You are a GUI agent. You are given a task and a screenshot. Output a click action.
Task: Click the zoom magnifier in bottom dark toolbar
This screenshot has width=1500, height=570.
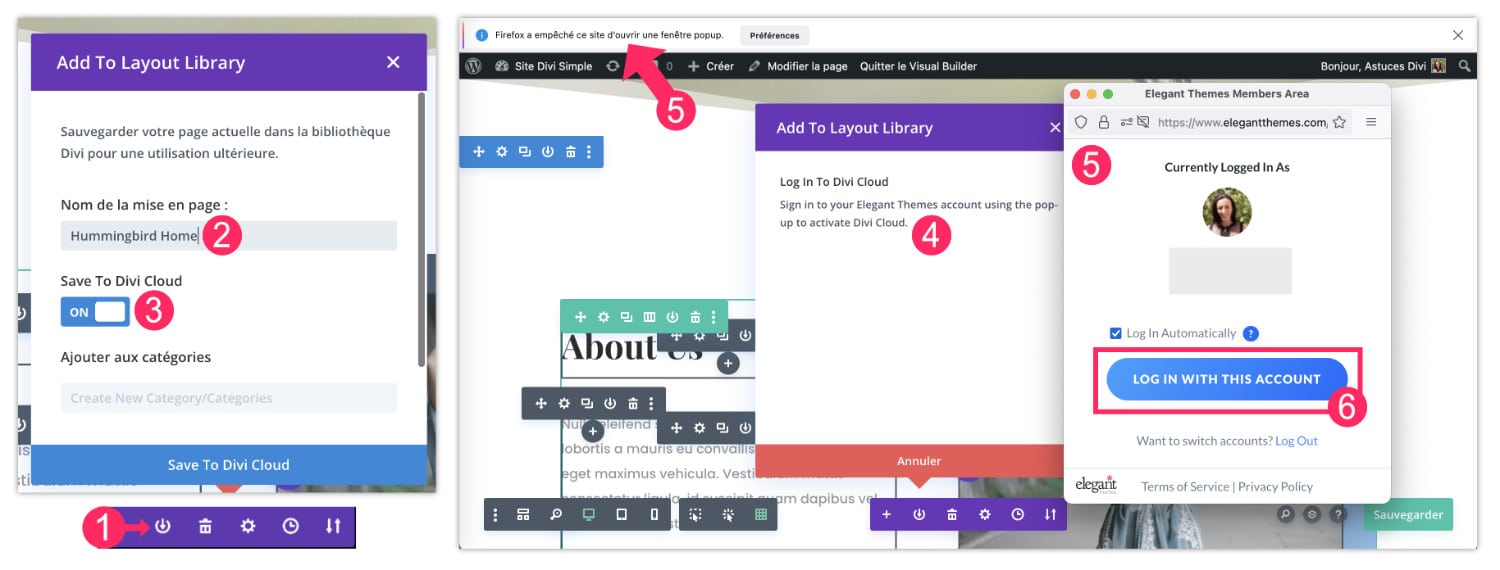(x=555, y=514)
